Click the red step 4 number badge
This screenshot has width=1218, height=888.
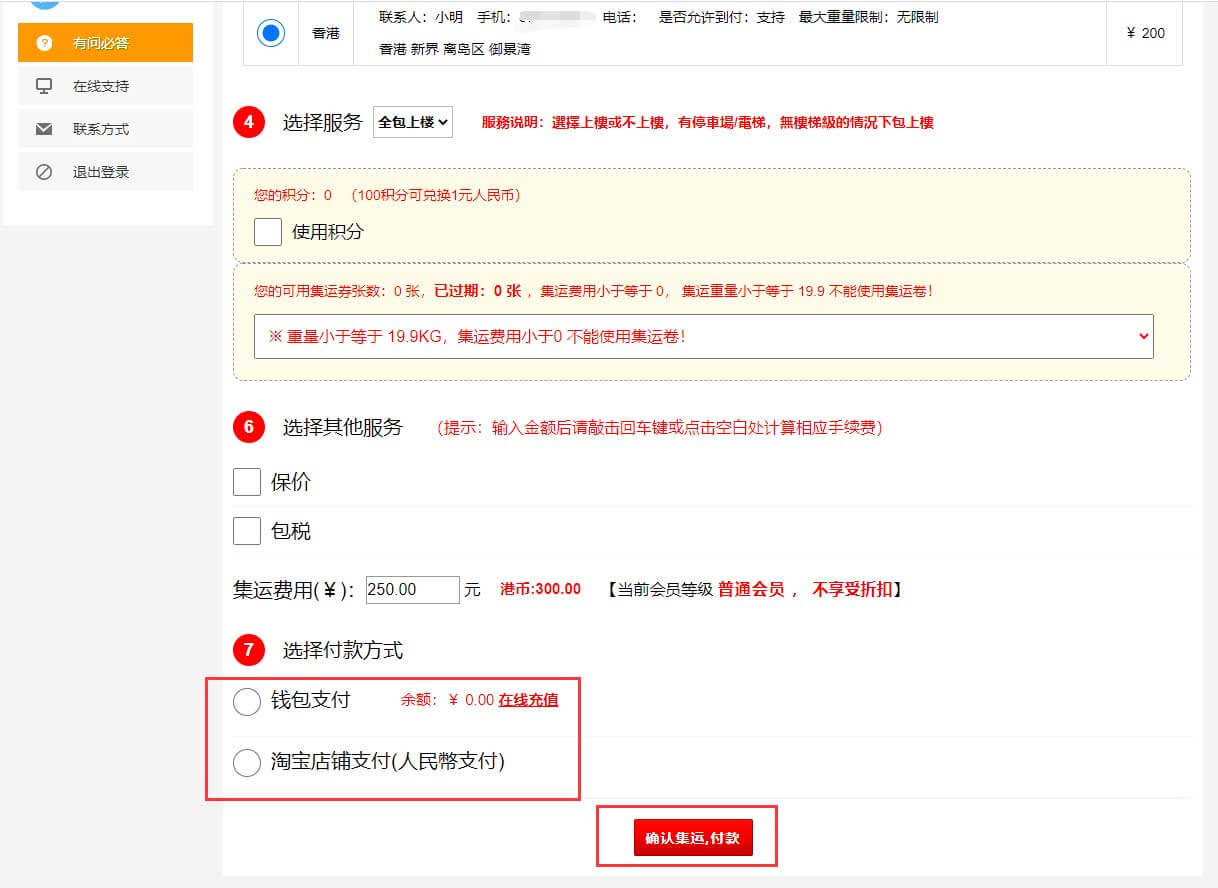(249, 123)
